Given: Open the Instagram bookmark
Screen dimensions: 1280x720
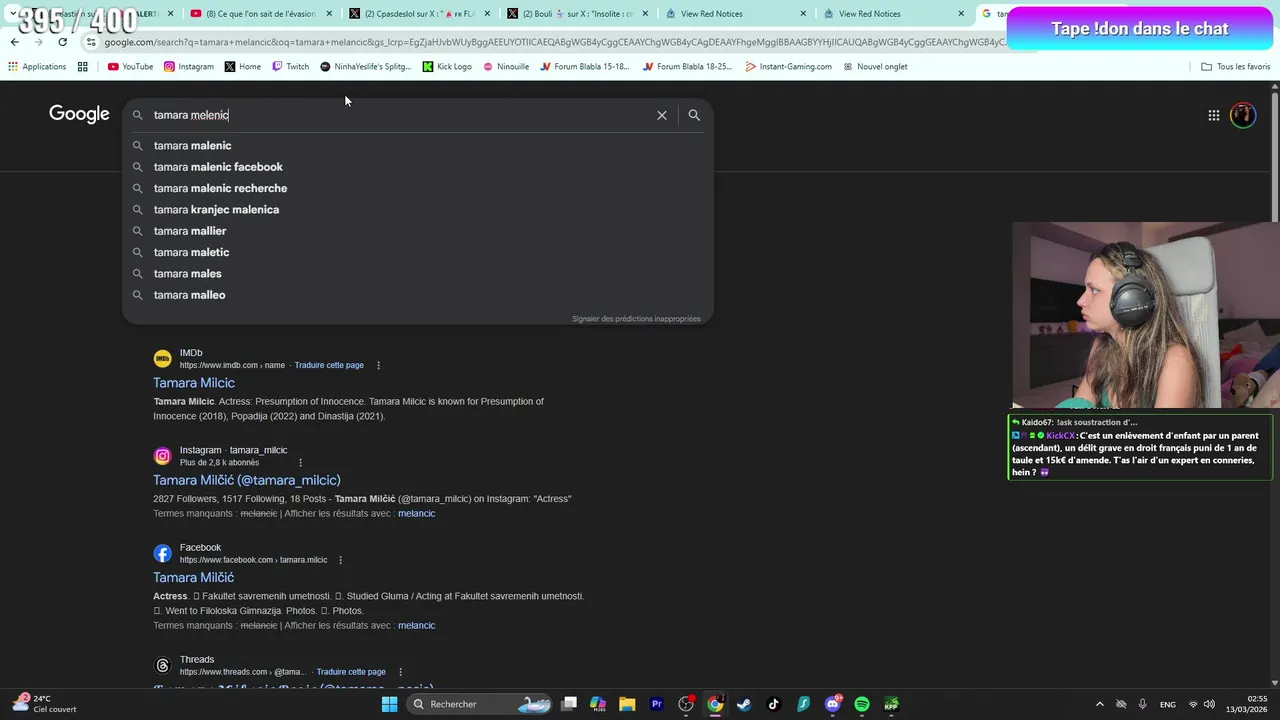Looking at the screenshot, I should (189, 67).
